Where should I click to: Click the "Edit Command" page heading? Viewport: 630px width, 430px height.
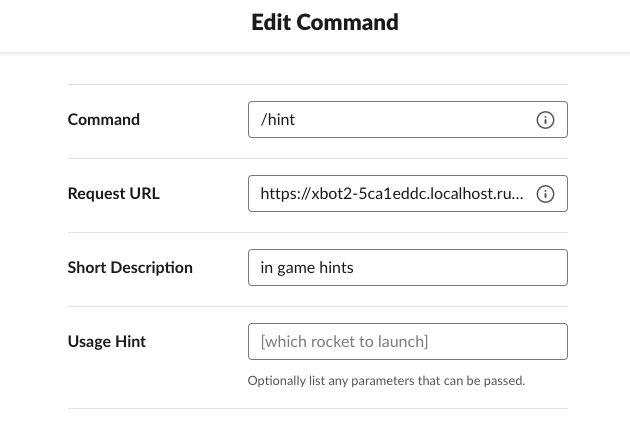pos(325,22)
